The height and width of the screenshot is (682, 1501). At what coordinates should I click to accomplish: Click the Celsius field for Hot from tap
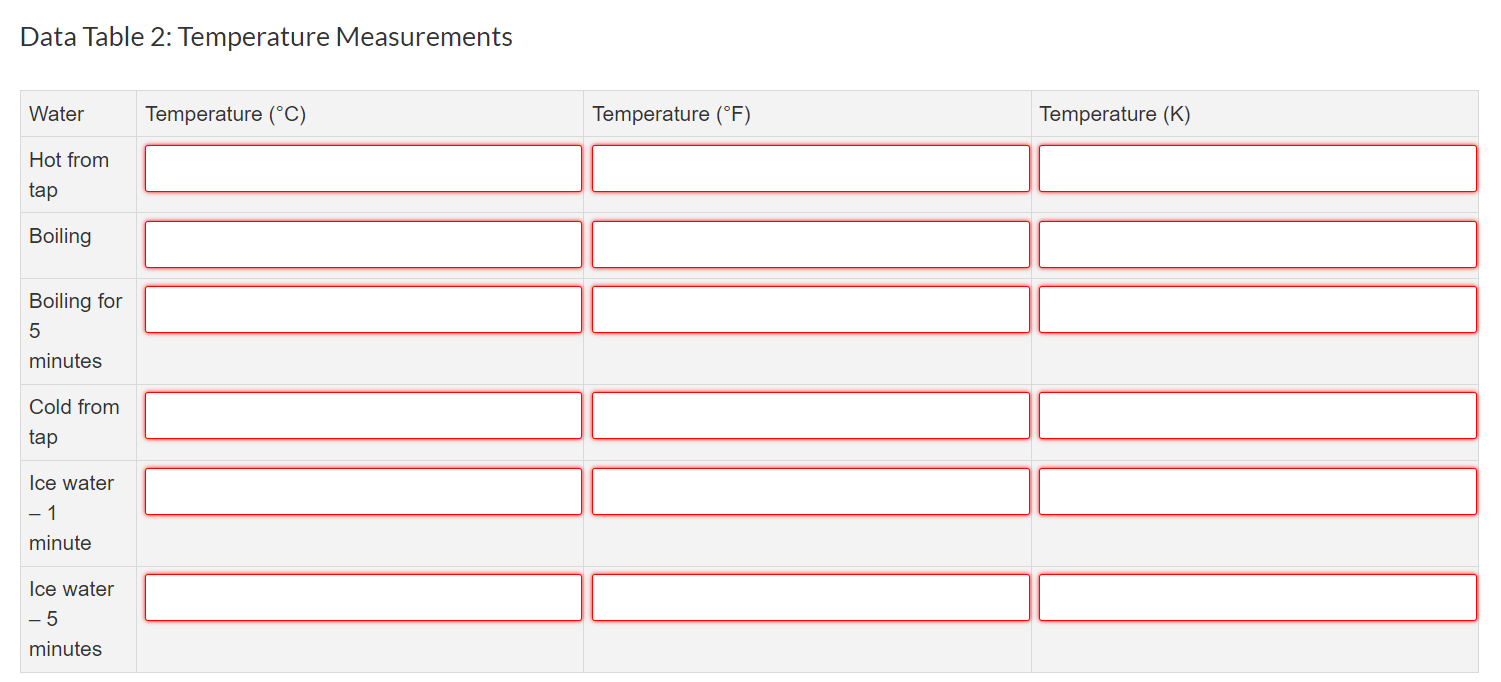363,168
